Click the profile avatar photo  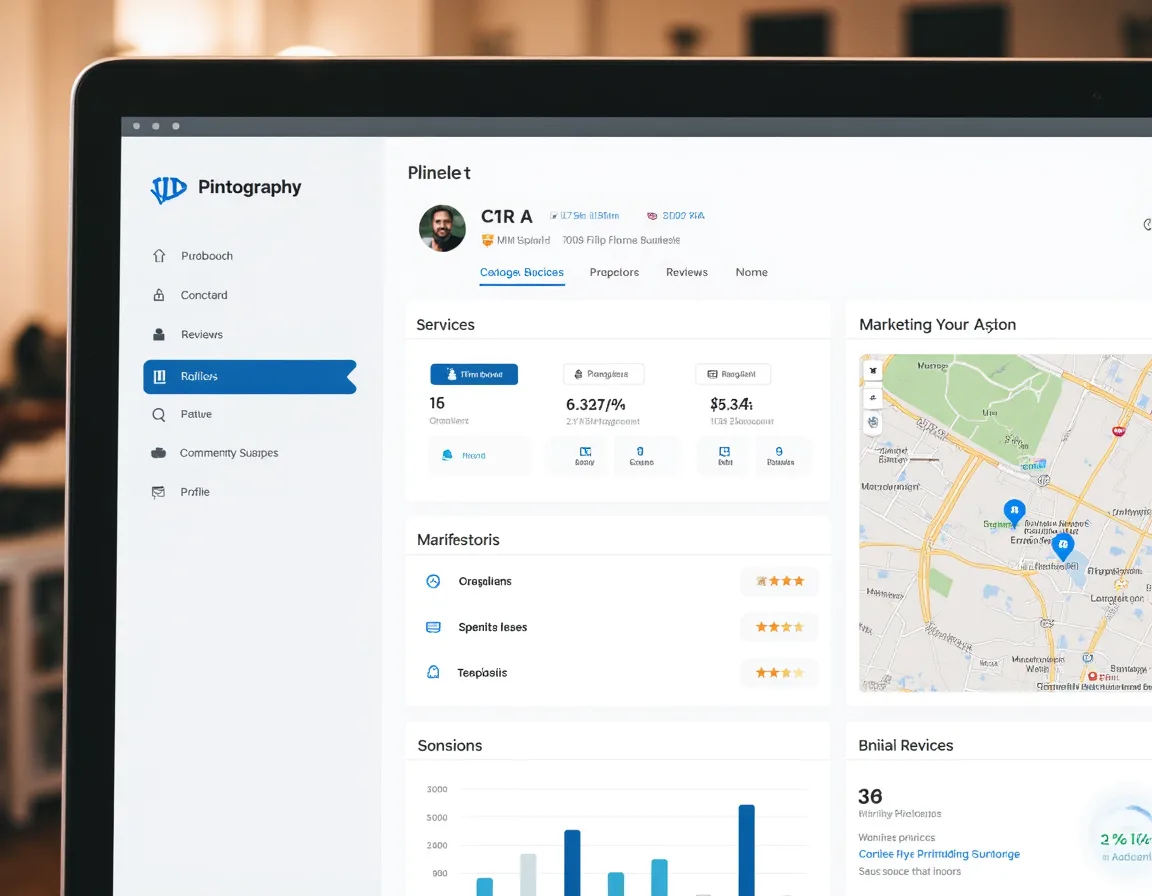tap(442, 228)
